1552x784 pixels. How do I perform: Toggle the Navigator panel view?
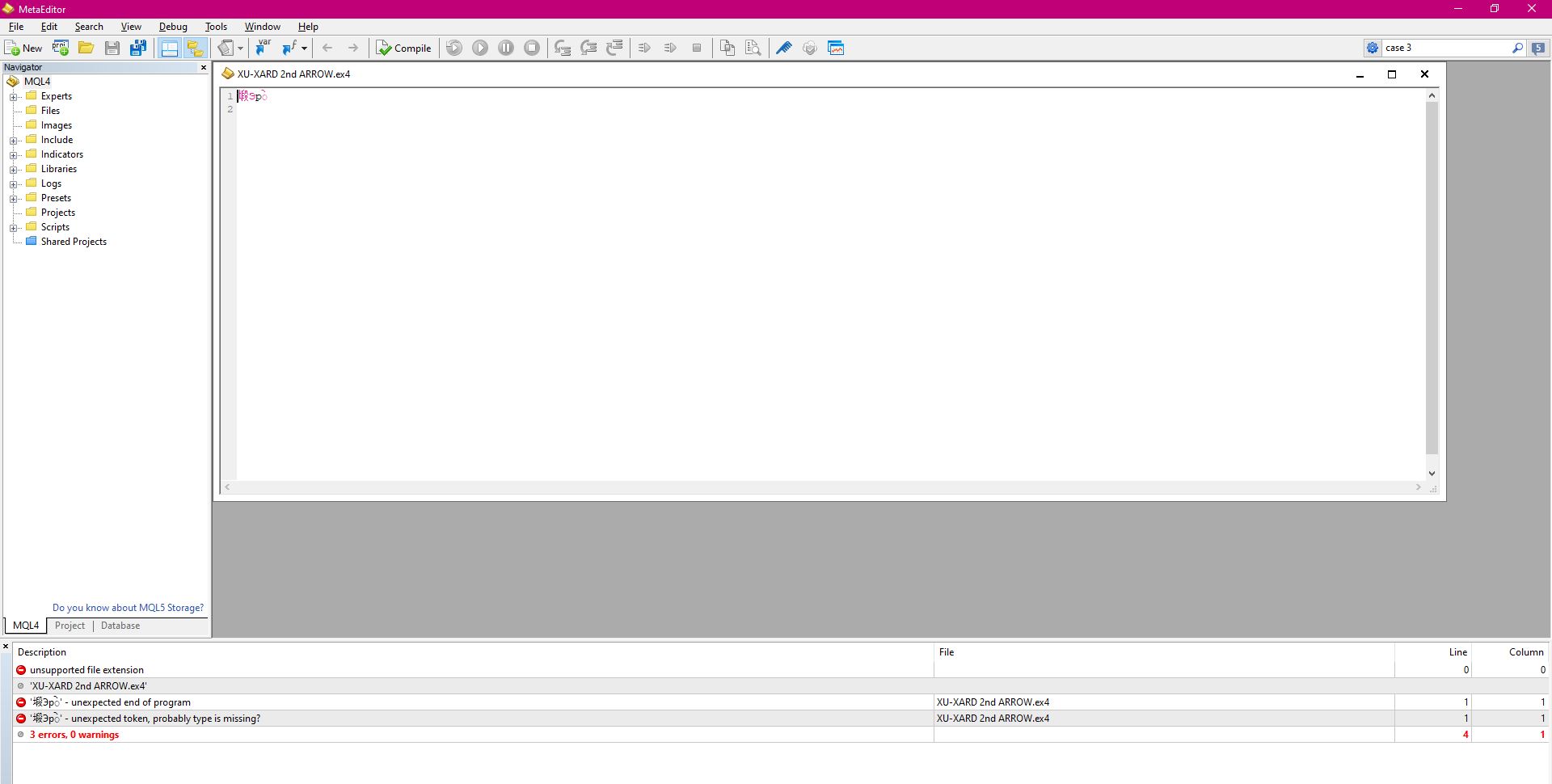(x=195, y=48)
